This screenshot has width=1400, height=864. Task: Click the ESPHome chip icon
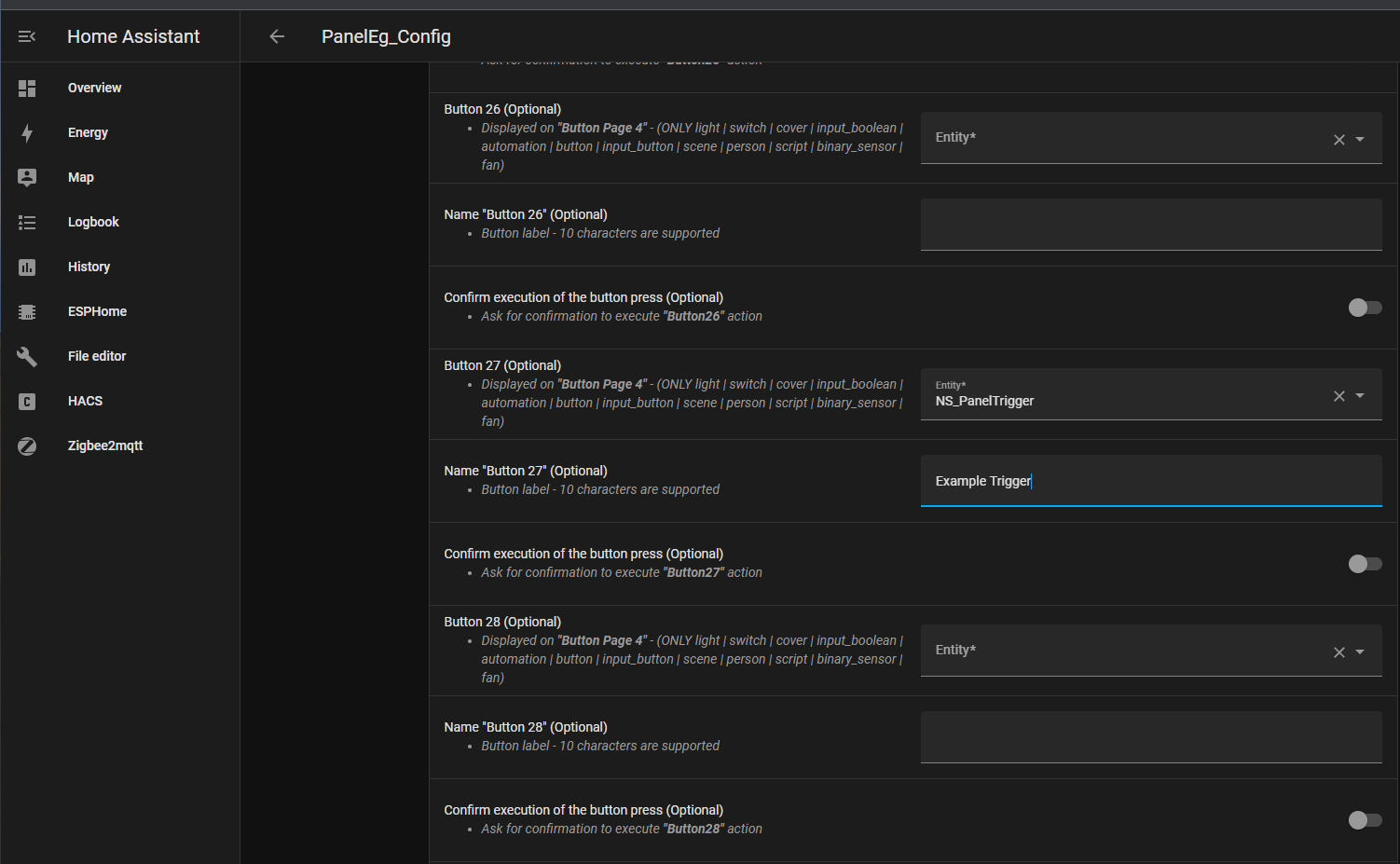27,312
